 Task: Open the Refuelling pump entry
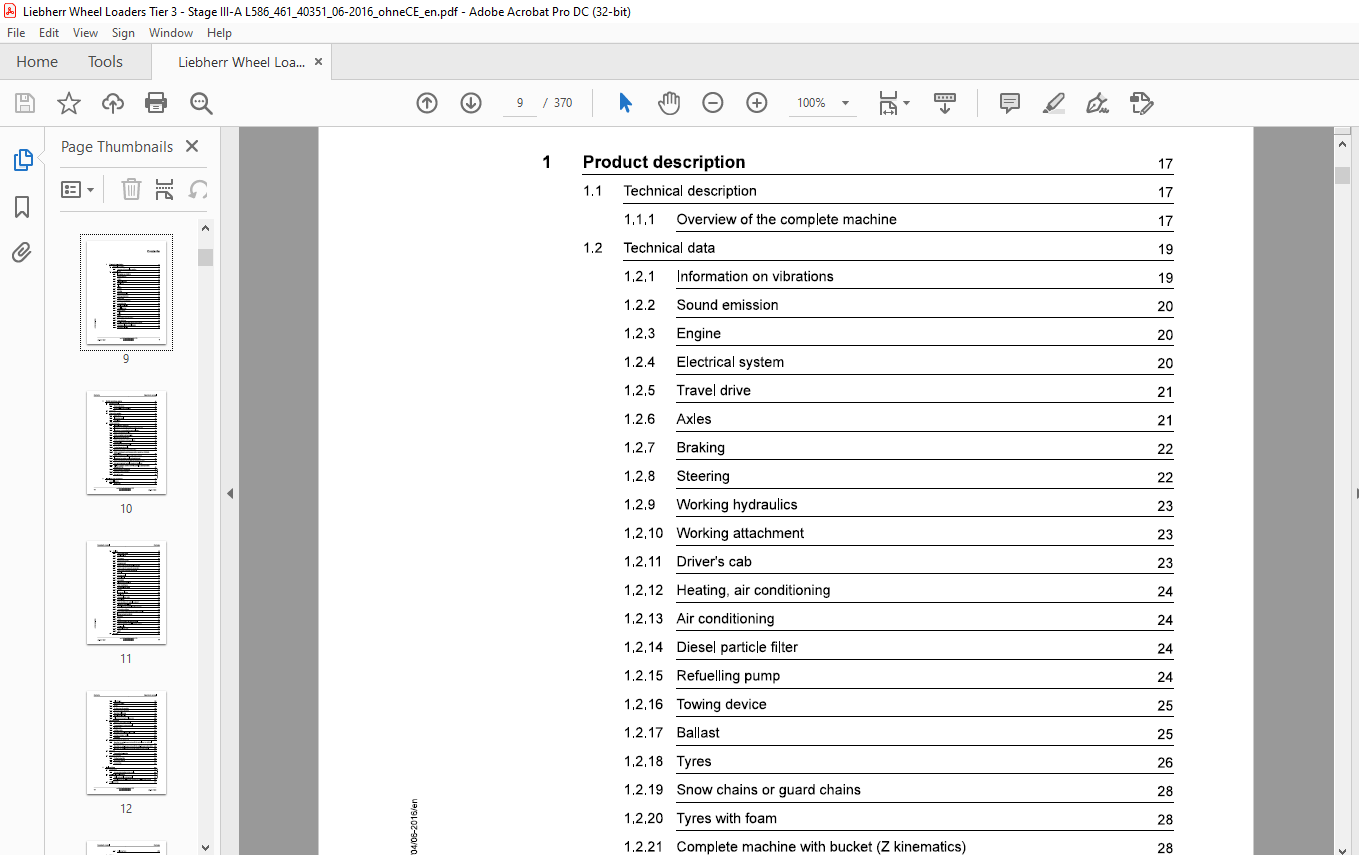coord(728,676)
